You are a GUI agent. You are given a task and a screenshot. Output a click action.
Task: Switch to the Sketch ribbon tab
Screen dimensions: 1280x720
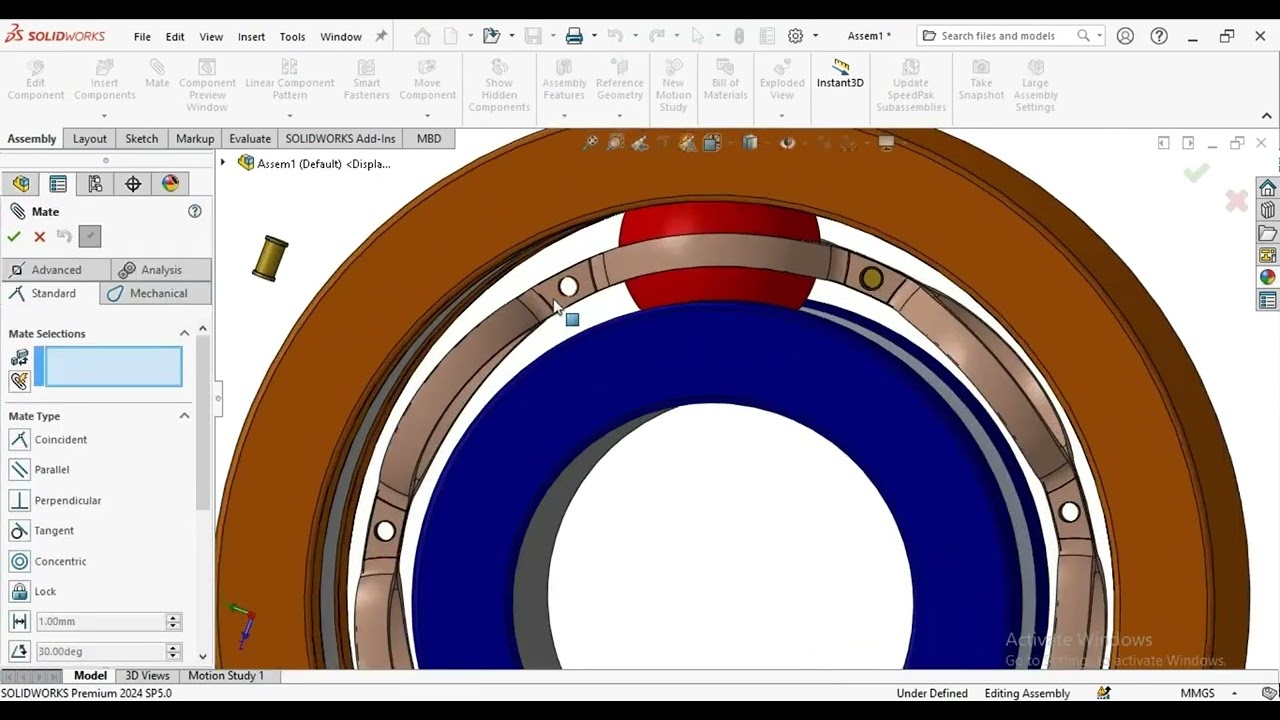coord(141,139)
